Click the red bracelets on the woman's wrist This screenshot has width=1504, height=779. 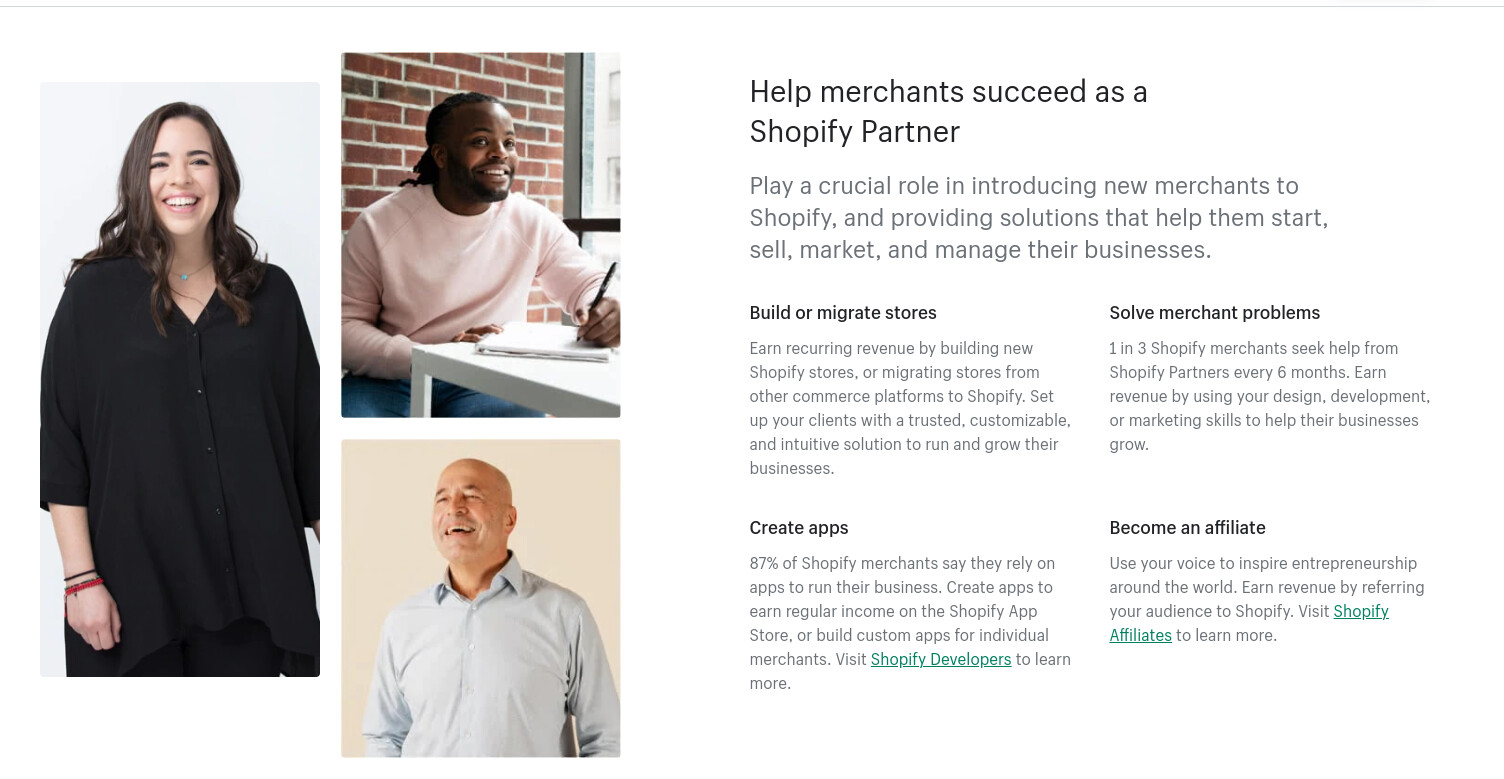point(84,583)
